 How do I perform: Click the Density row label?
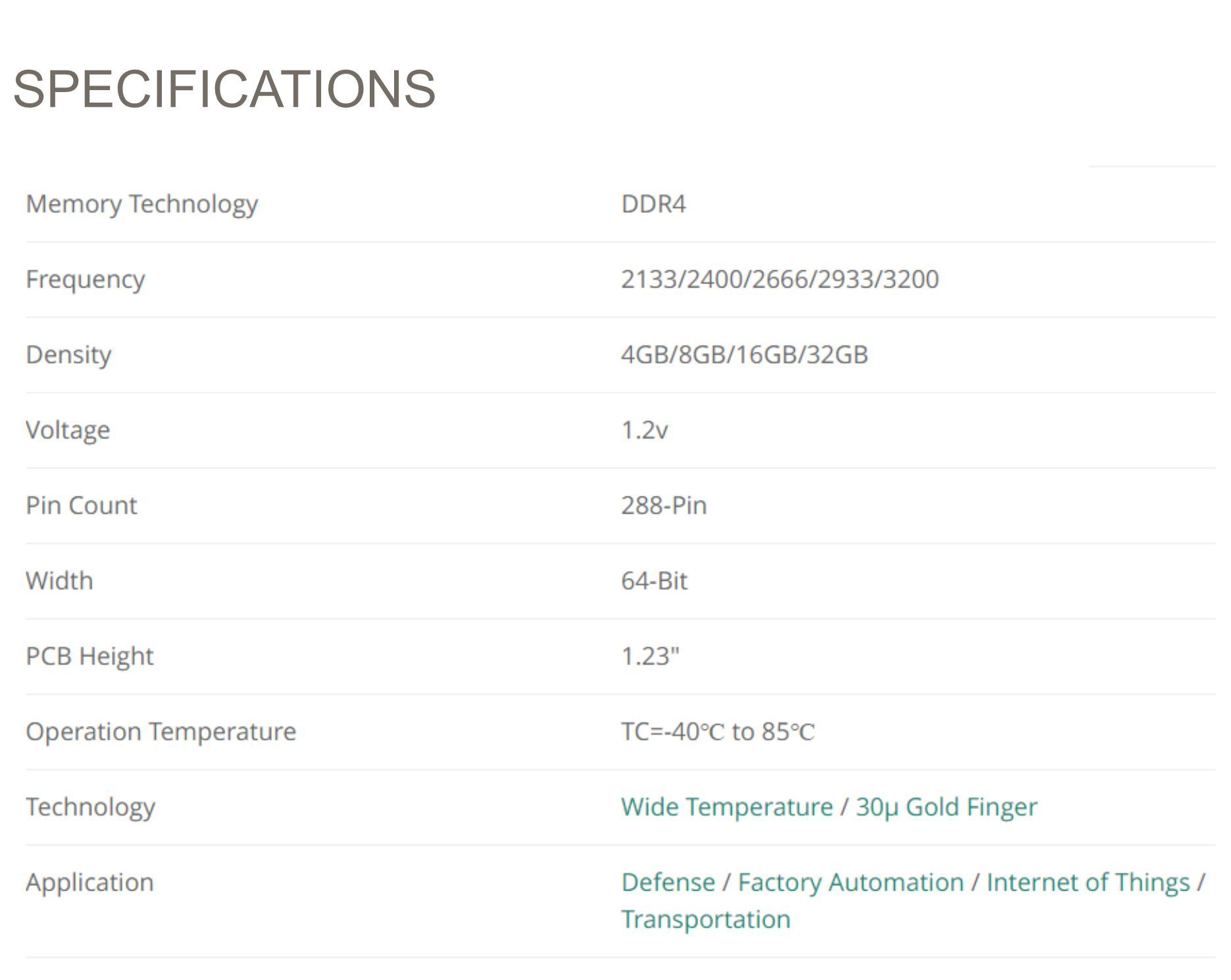click(68, 355)
